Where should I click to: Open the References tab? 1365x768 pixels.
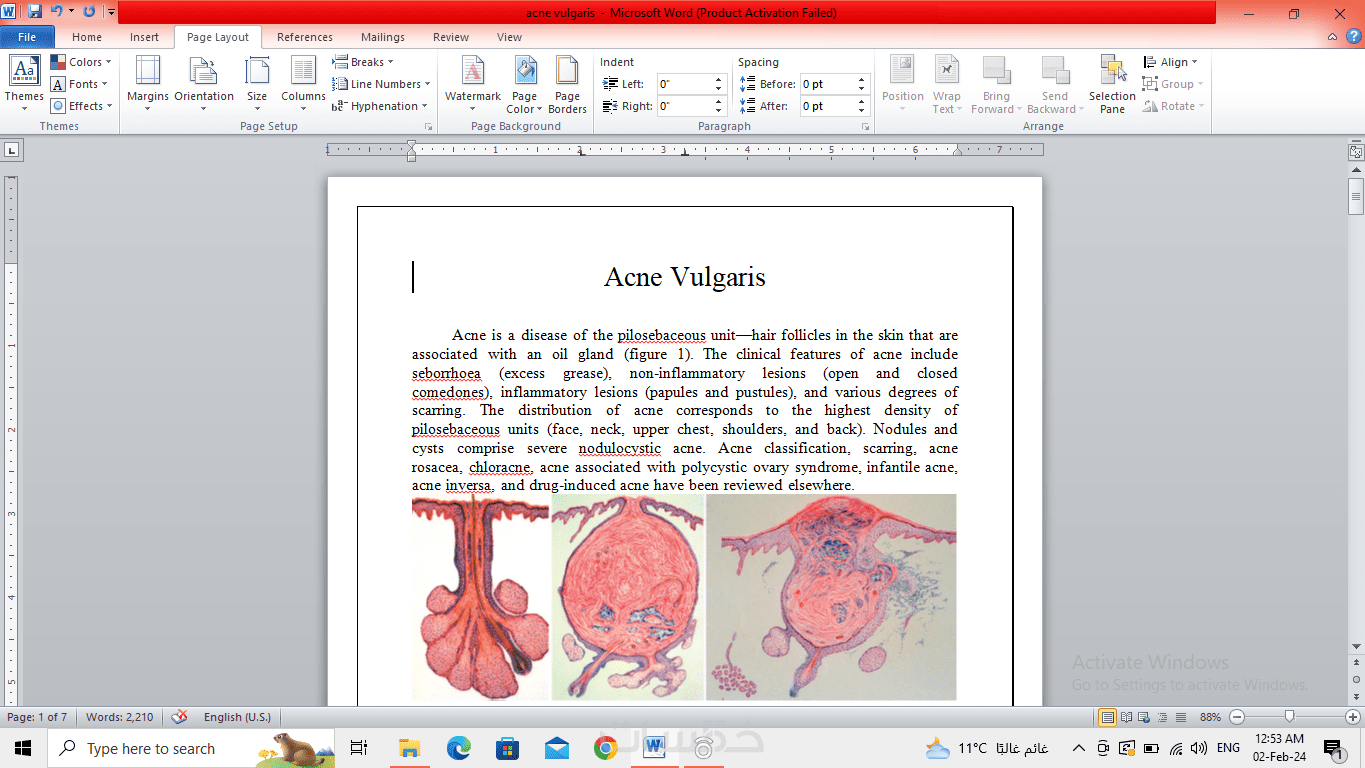305,37
